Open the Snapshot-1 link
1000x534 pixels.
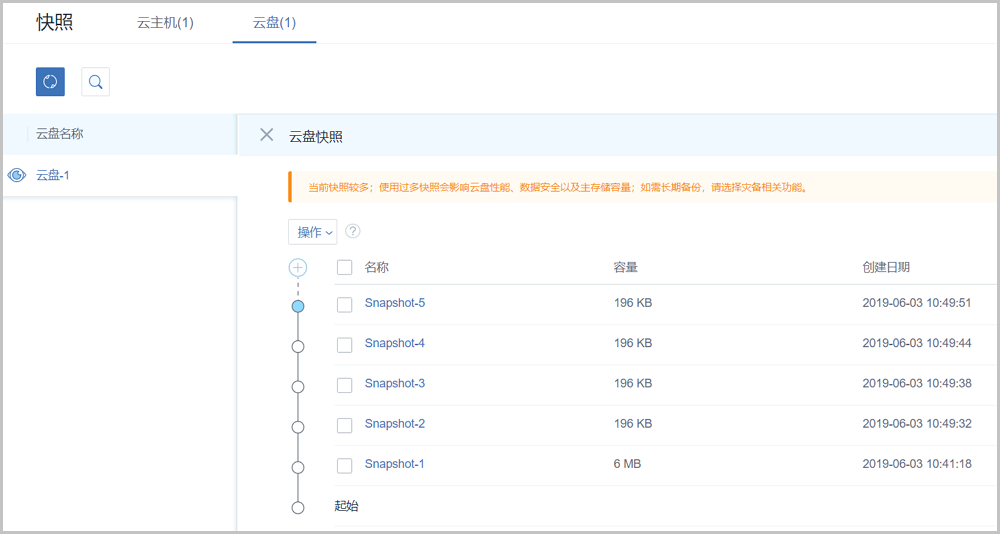click(x=394, y=464)
